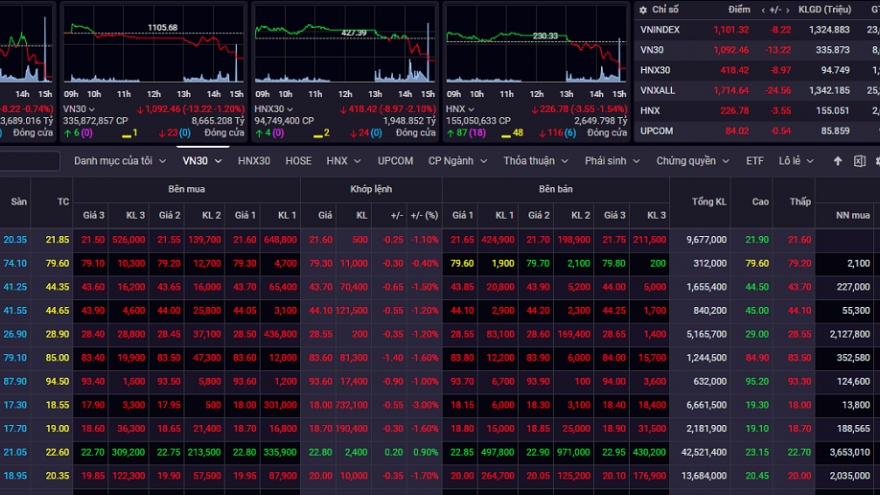Click the Tổng KL column header
880x495 pixels.
(708, 202)
